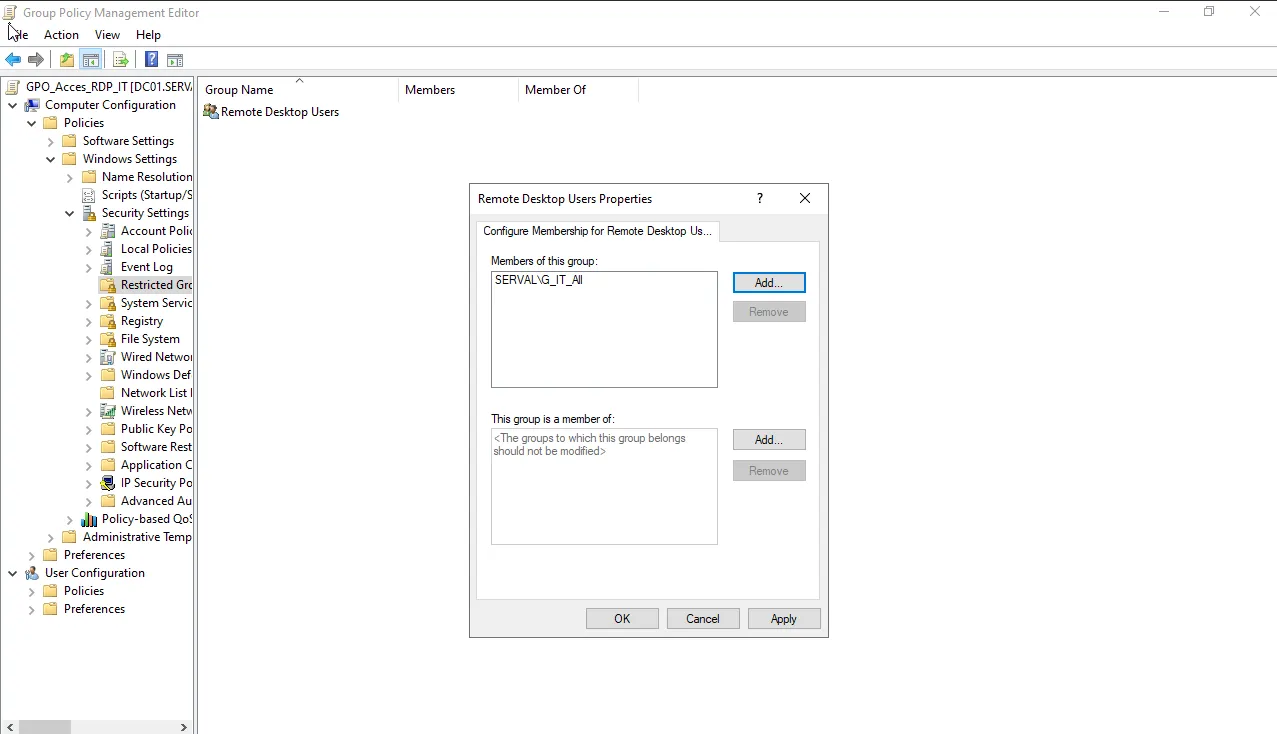Open the Action menu

point(61,35)
